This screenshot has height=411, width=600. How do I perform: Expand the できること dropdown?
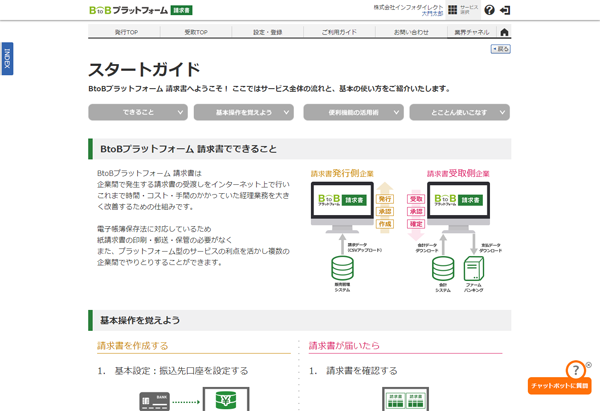[140, 113]
